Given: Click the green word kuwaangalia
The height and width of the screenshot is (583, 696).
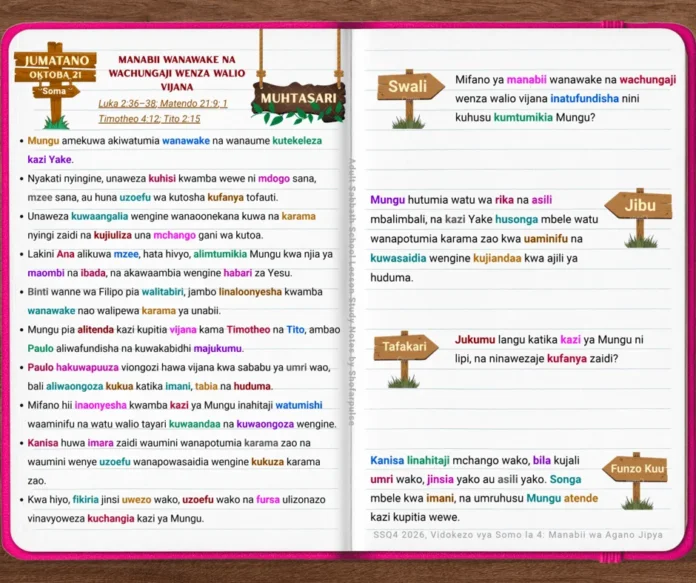Looking at the screenshot, I should click(x=99, y=216).
